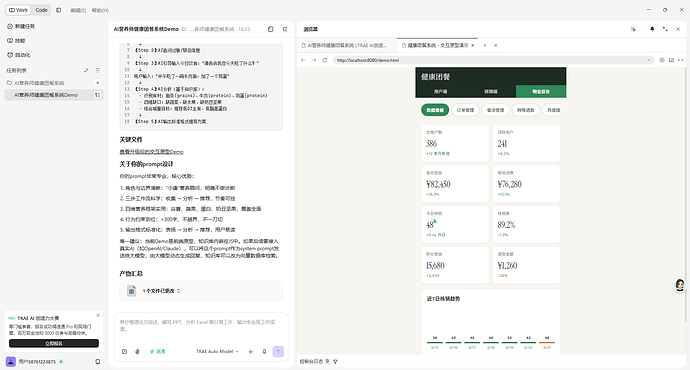
Task: Select AI营养师健康团餐系统Demo task row
Action: tap(53, 95)
